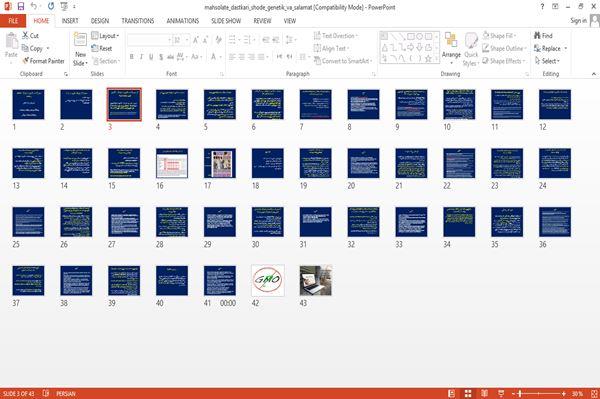Switch to the SLIDE SHOW tab
600x399 pixels.
(x=226, y=21)
